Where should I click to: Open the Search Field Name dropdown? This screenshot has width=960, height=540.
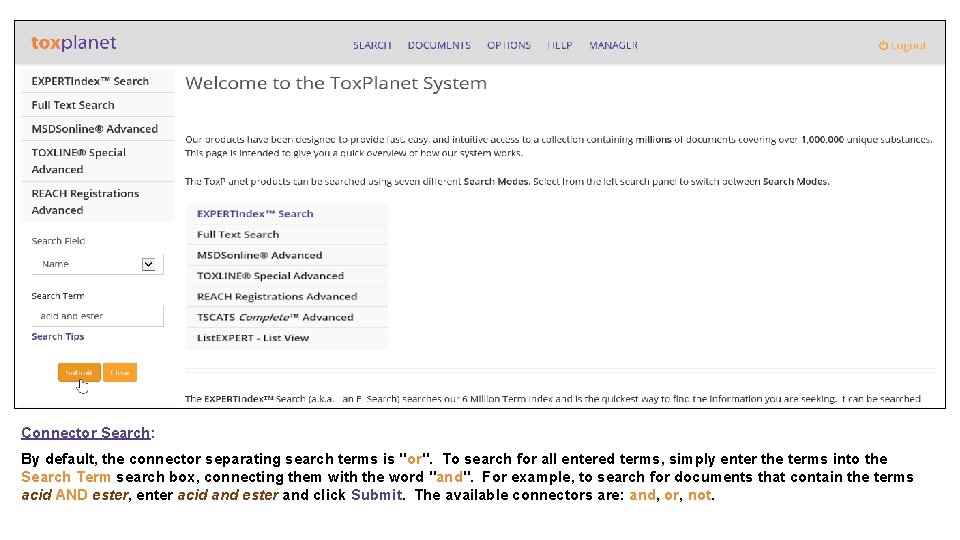[x=97, y=264]
